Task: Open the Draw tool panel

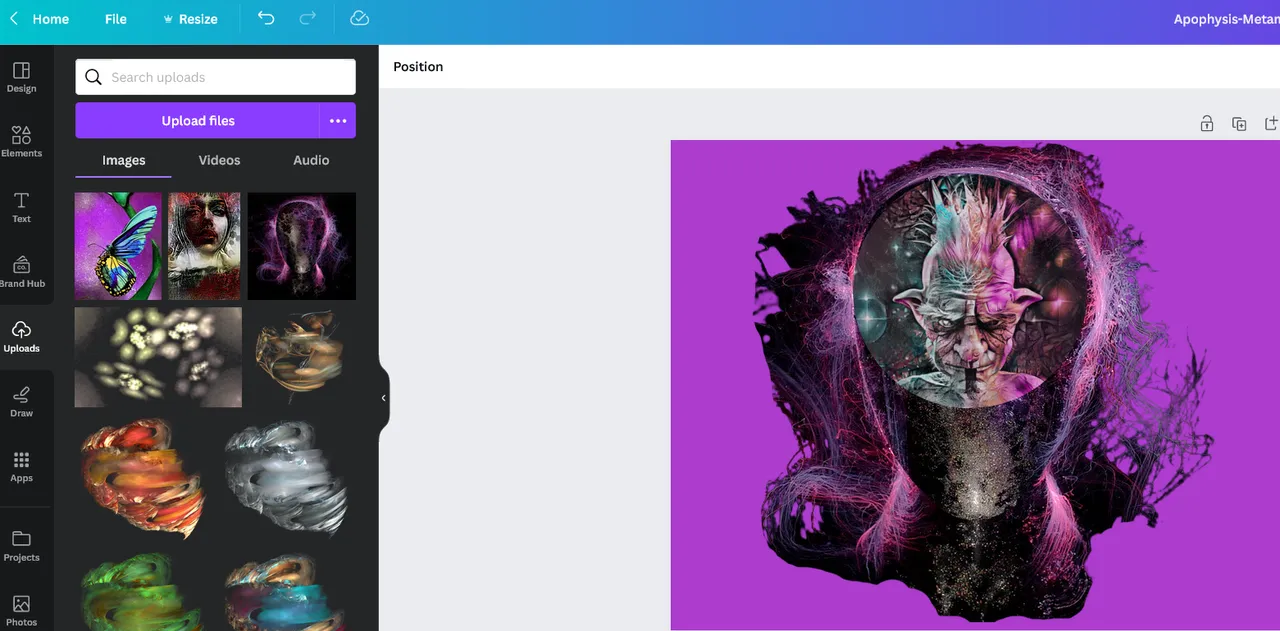Action: click(21, 402)
